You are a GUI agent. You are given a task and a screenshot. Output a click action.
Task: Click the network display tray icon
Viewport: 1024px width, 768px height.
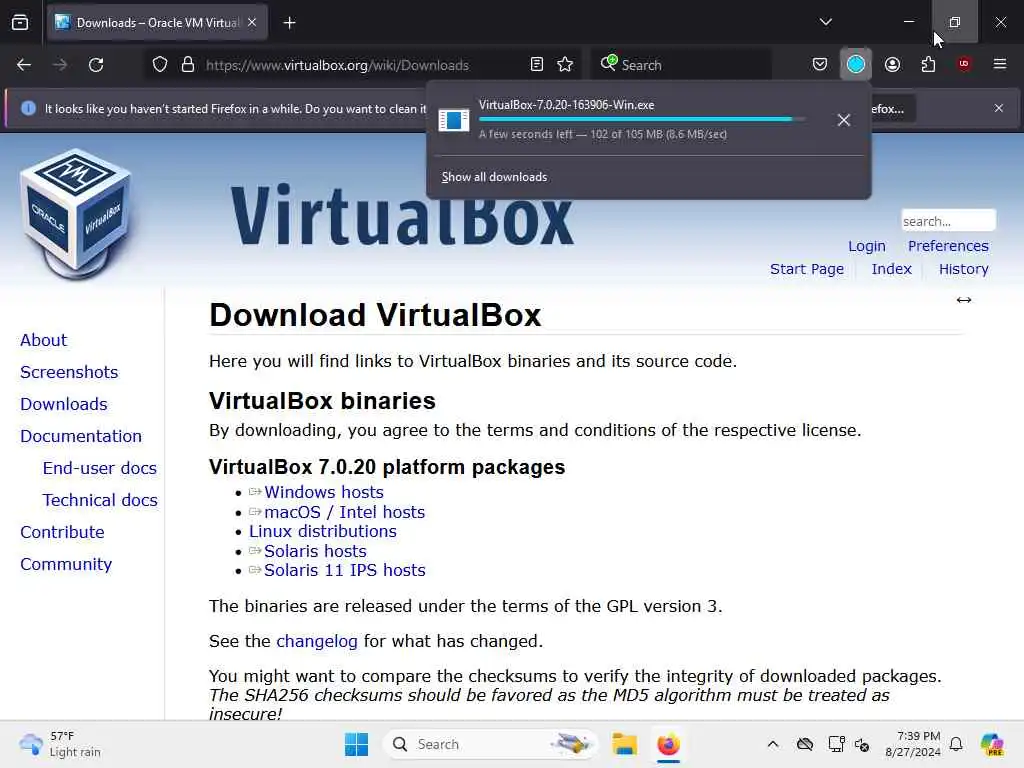pos(836,744)
